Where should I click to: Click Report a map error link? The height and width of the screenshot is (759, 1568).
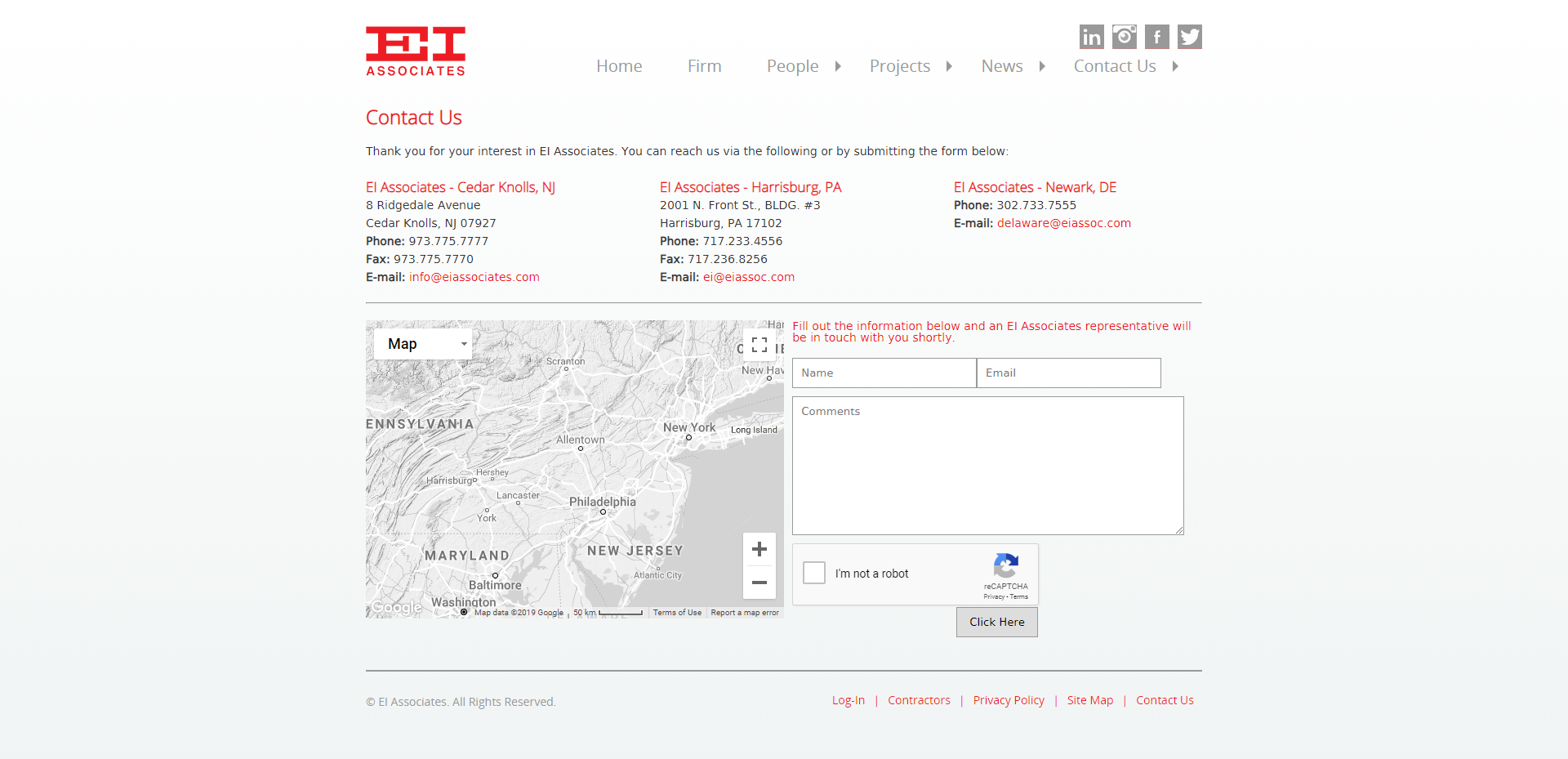tap(745, 613)
